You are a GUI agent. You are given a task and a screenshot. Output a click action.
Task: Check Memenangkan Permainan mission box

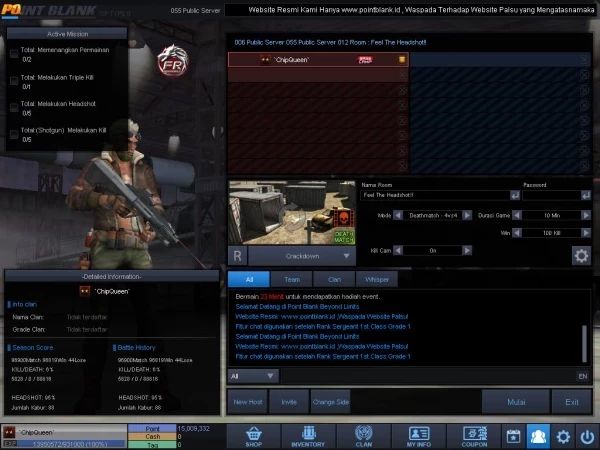pos(14,54)
